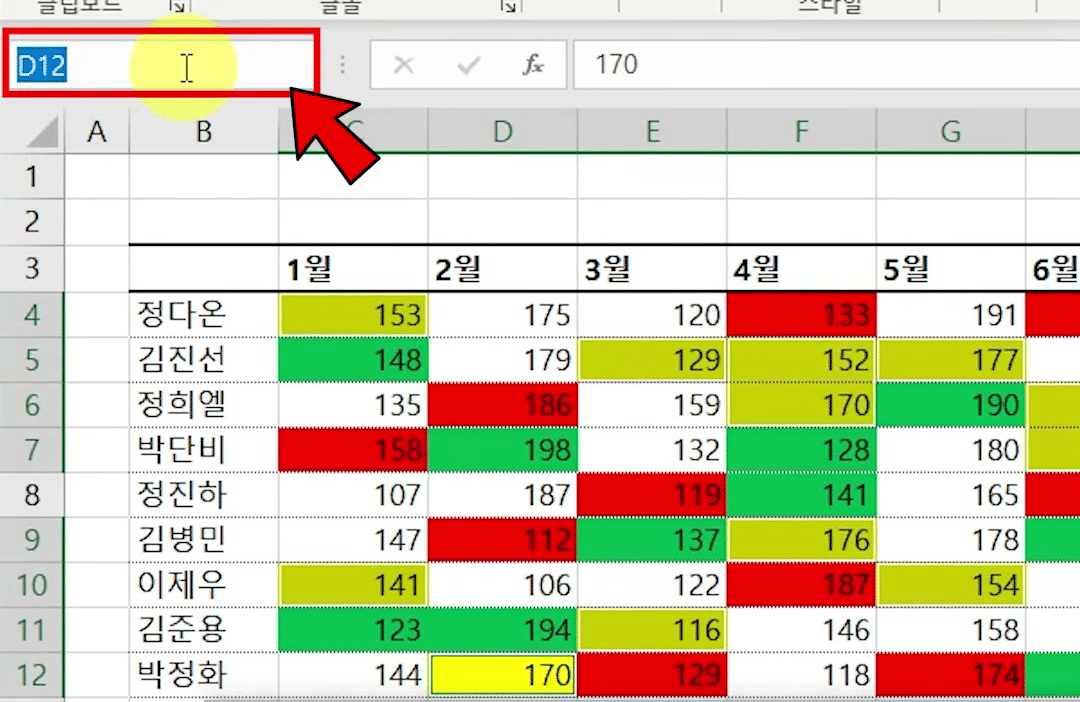
Task: Select column D header
Action: (x=503, y=131)
